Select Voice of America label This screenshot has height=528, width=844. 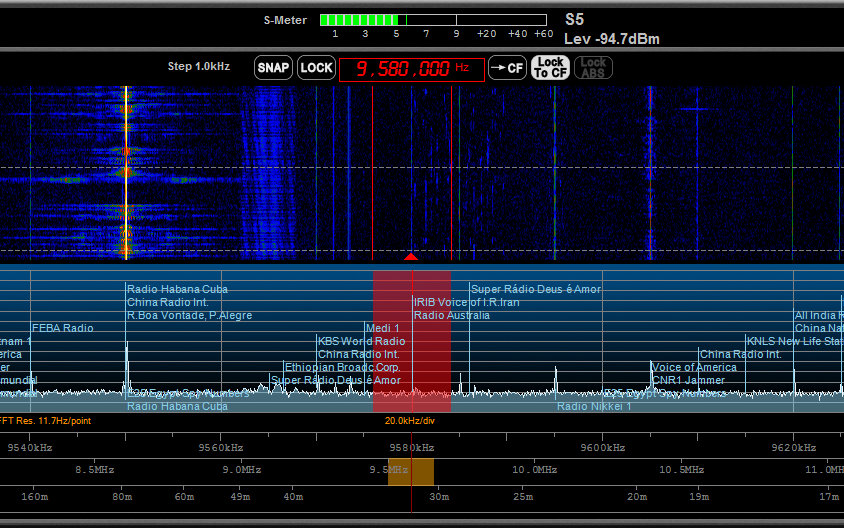pos(694,367)
